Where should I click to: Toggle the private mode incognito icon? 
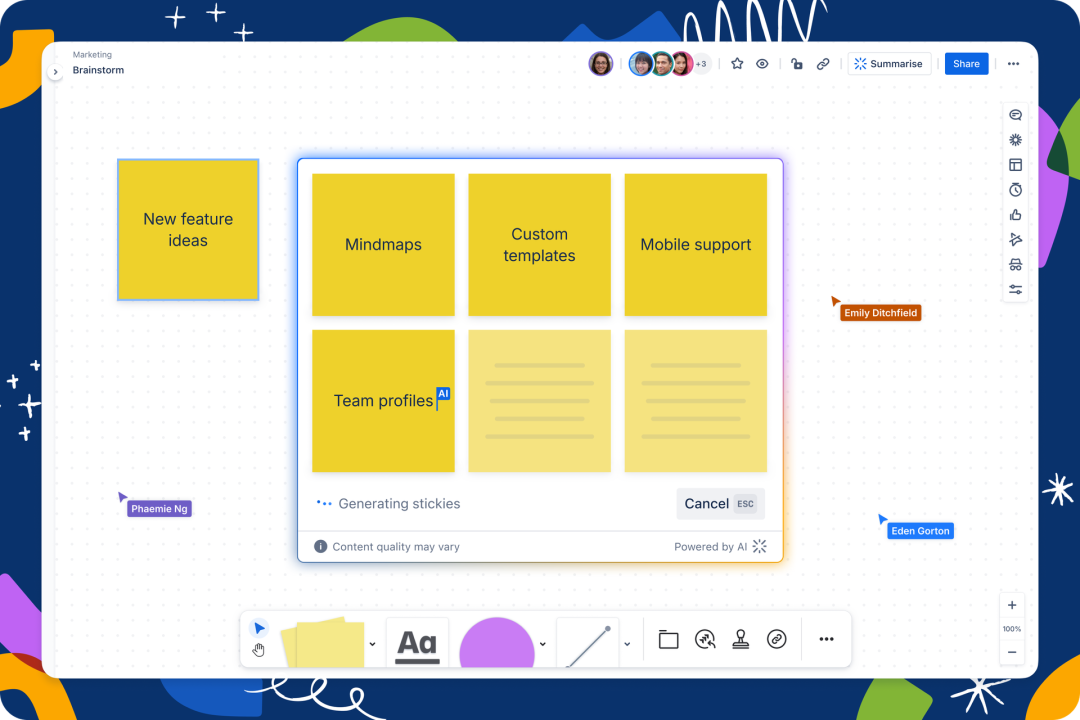pos(1015,265)
